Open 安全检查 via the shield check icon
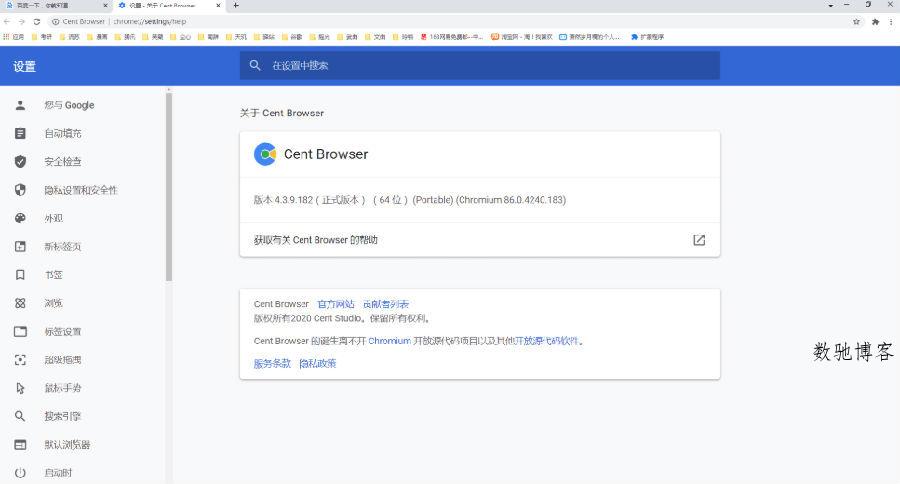This screenshot has width=900, height=484. [x=20, y=161]
